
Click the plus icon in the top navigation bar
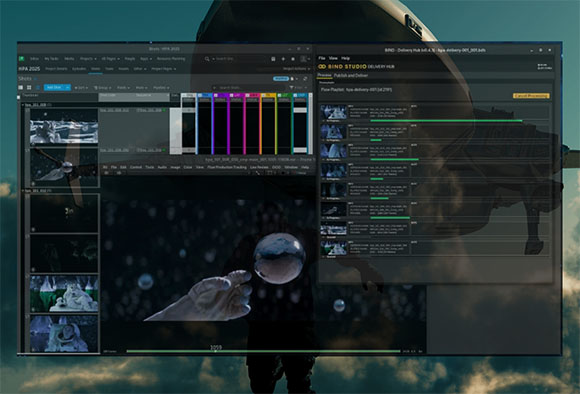pos(283,59)
